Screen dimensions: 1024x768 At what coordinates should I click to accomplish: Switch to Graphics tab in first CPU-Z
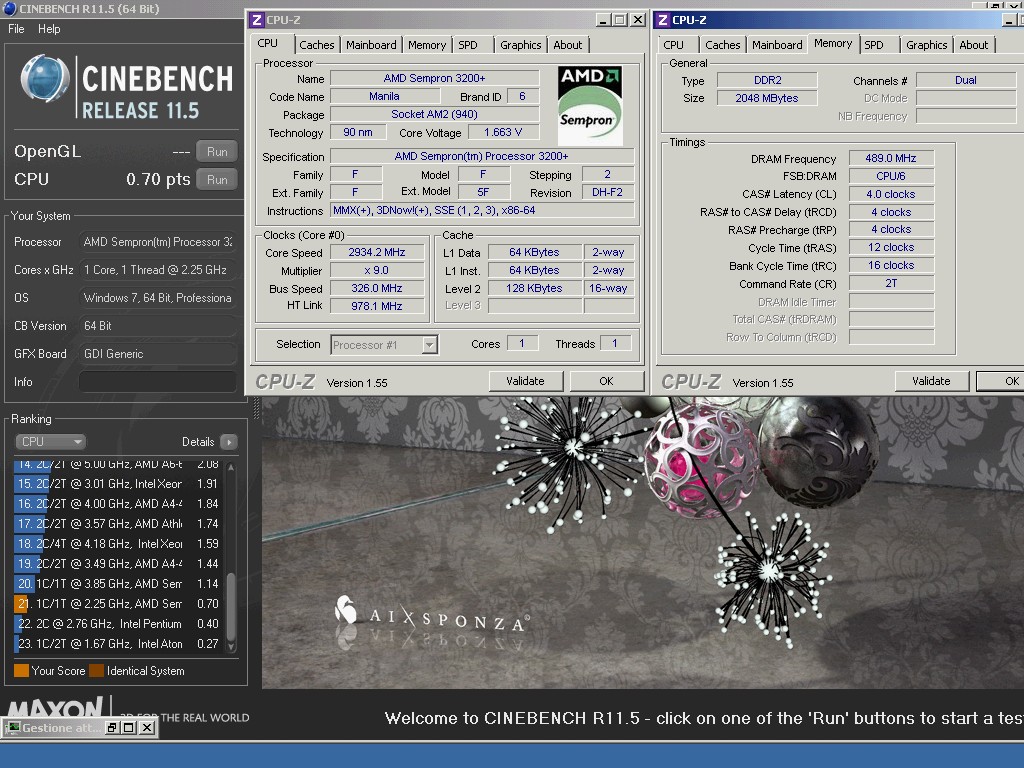pos(520,45)
